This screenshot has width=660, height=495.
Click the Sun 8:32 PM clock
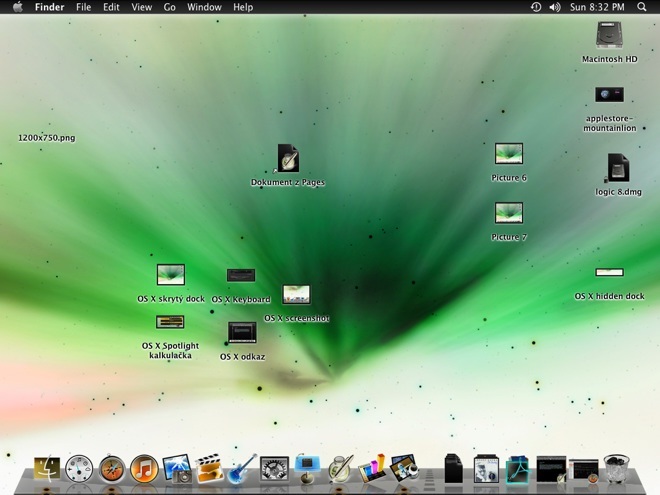click(598, 7)
